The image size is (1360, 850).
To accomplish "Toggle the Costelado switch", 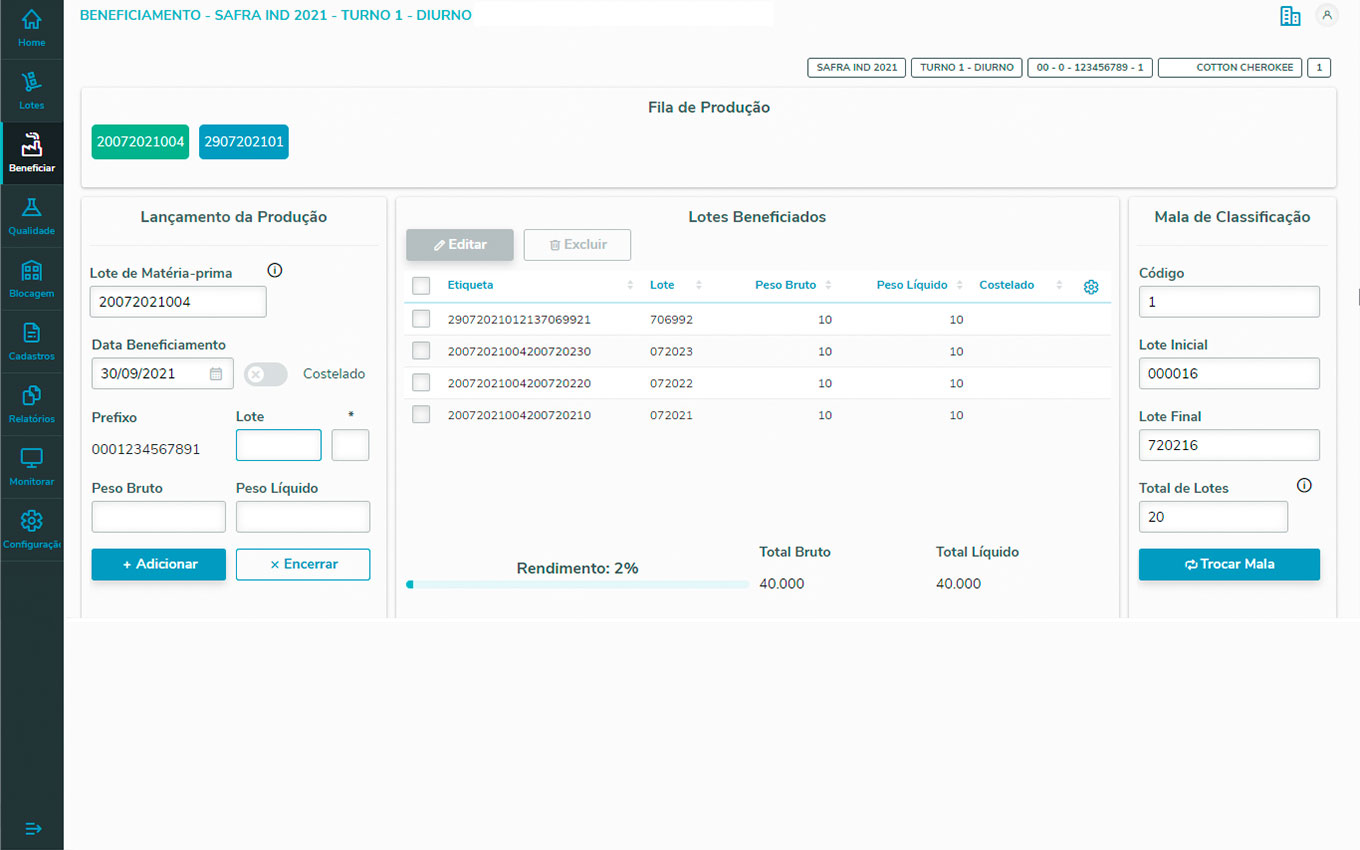I will (x=266, y=374).
